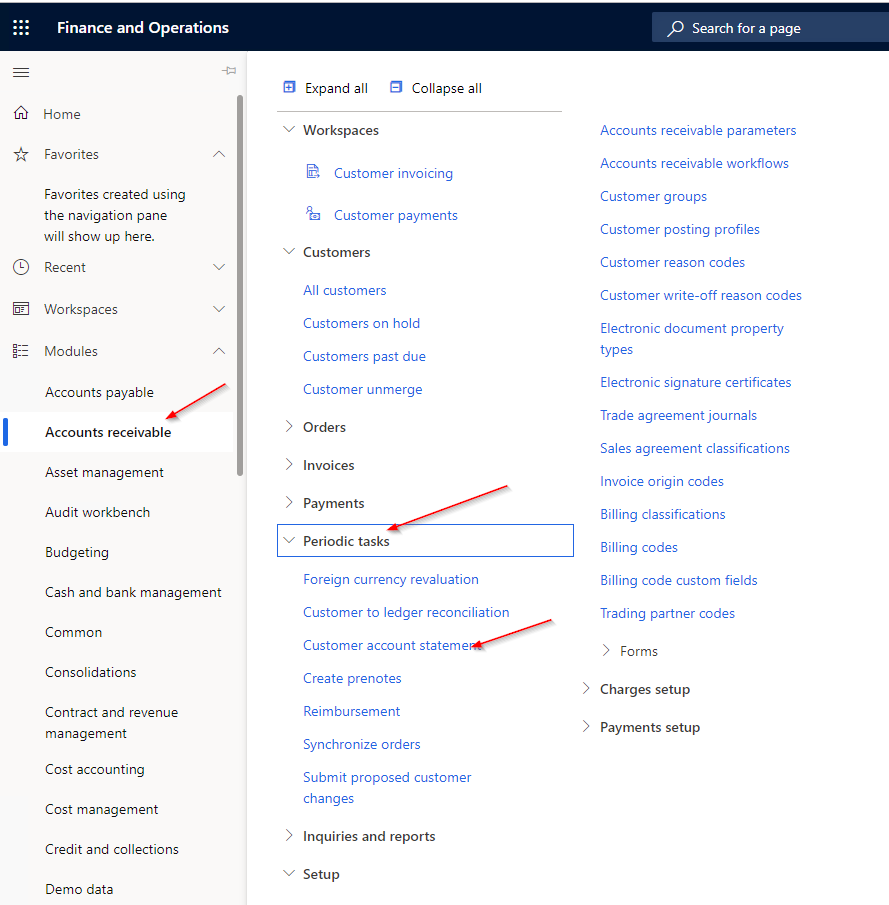Click the hamburger navigation menu icon

(20, 72)
